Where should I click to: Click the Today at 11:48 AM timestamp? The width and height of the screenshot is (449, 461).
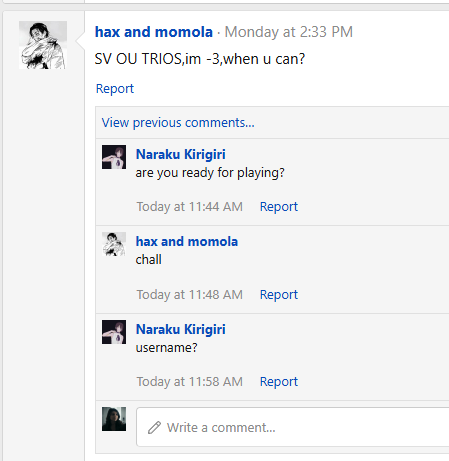point(189,295)
